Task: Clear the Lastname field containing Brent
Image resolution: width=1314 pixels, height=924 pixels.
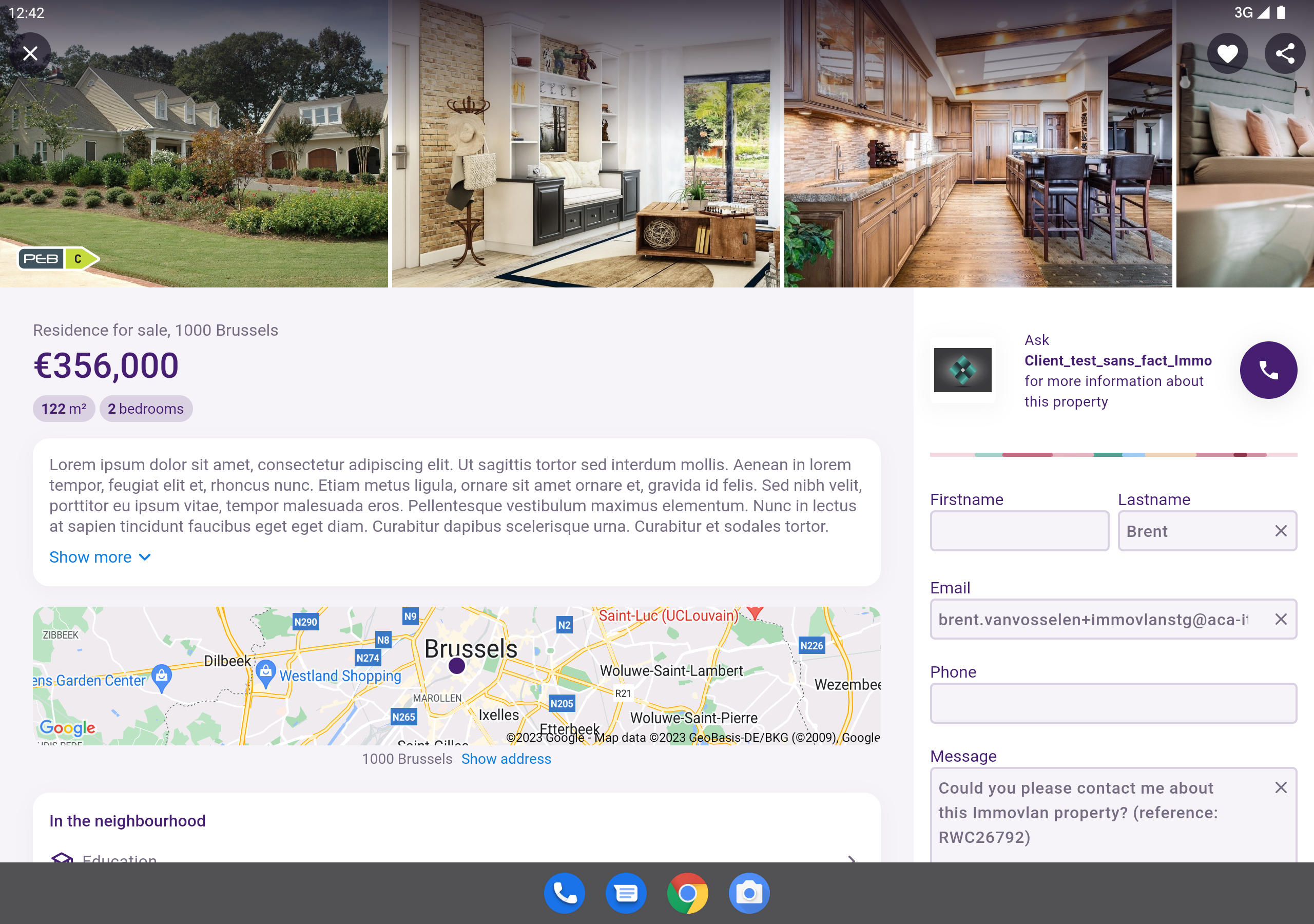Action: point(1280,531)
